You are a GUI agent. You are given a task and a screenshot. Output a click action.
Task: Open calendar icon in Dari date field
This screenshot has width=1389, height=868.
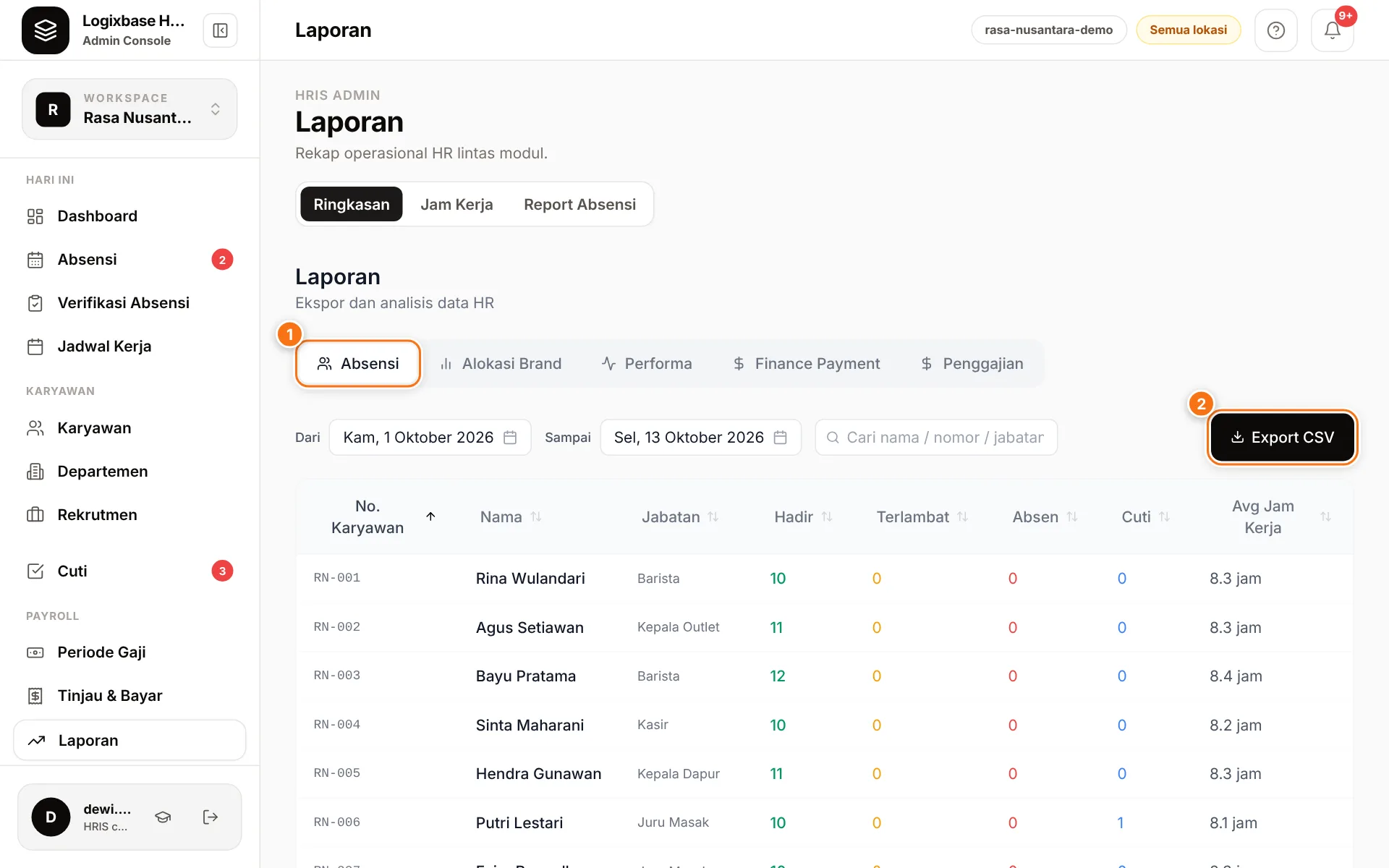tap(510, 438)
